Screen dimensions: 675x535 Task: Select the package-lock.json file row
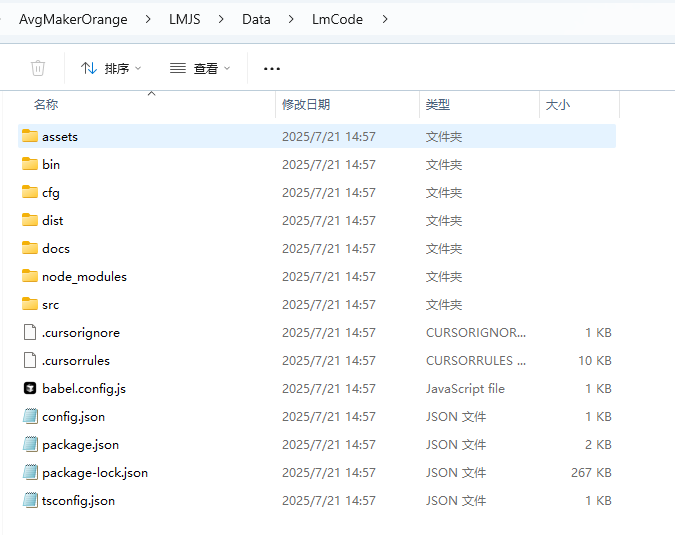95,472
